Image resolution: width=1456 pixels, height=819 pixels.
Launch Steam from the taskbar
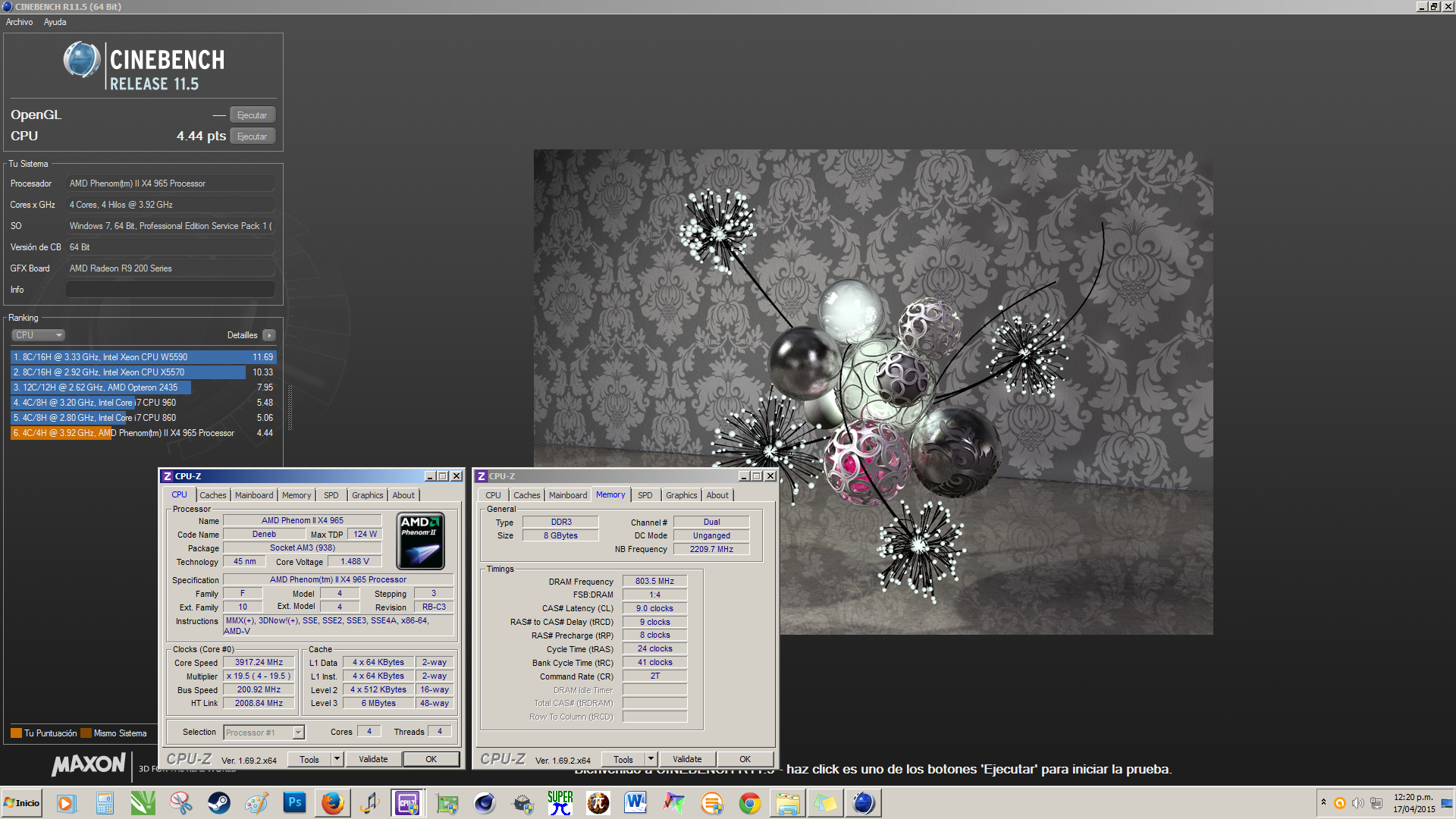coord(218,803)
